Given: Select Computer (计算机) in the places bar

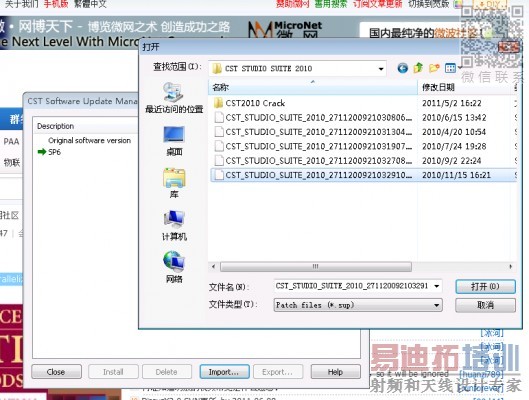Looking at the screenshot, I should point(174,226).
